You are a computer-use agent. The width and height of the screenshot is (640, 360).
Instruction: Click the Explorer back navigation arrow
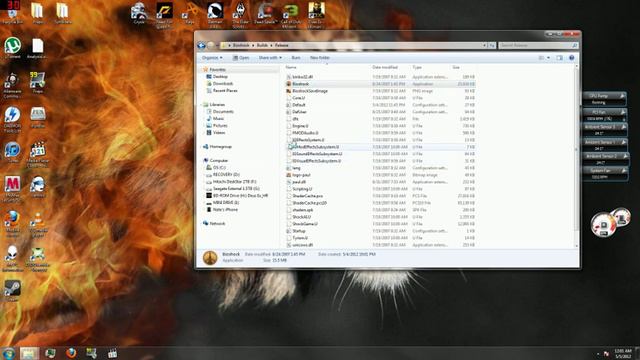201,45
